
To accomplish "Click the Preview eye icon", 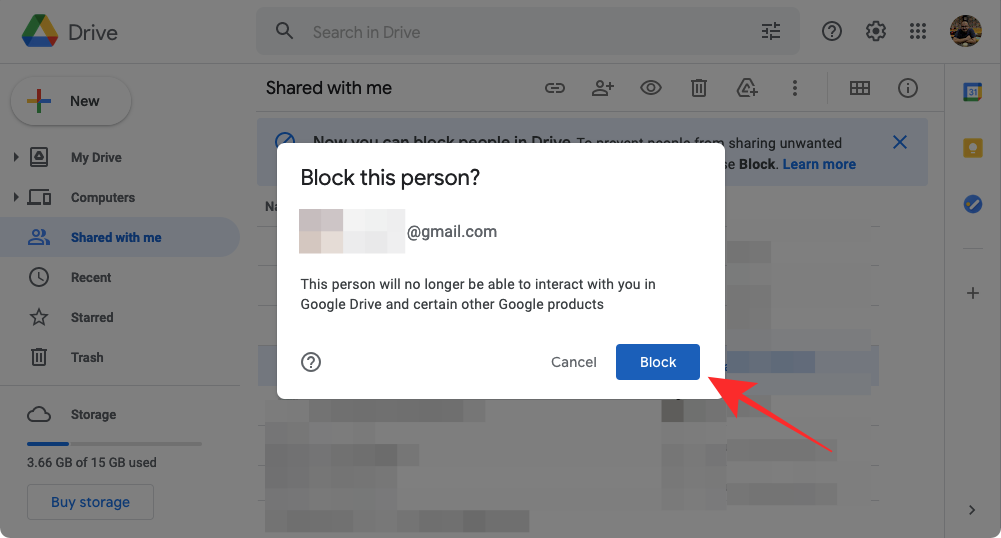I will [651, 88].
